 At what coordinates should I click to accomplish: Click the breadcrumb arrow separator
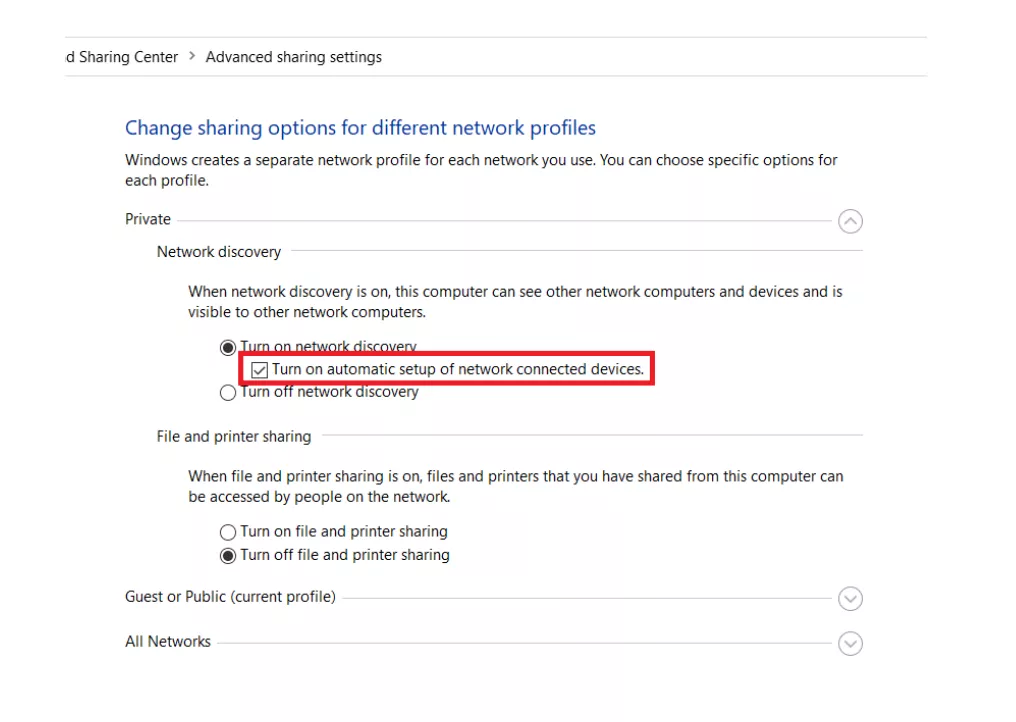192,56
